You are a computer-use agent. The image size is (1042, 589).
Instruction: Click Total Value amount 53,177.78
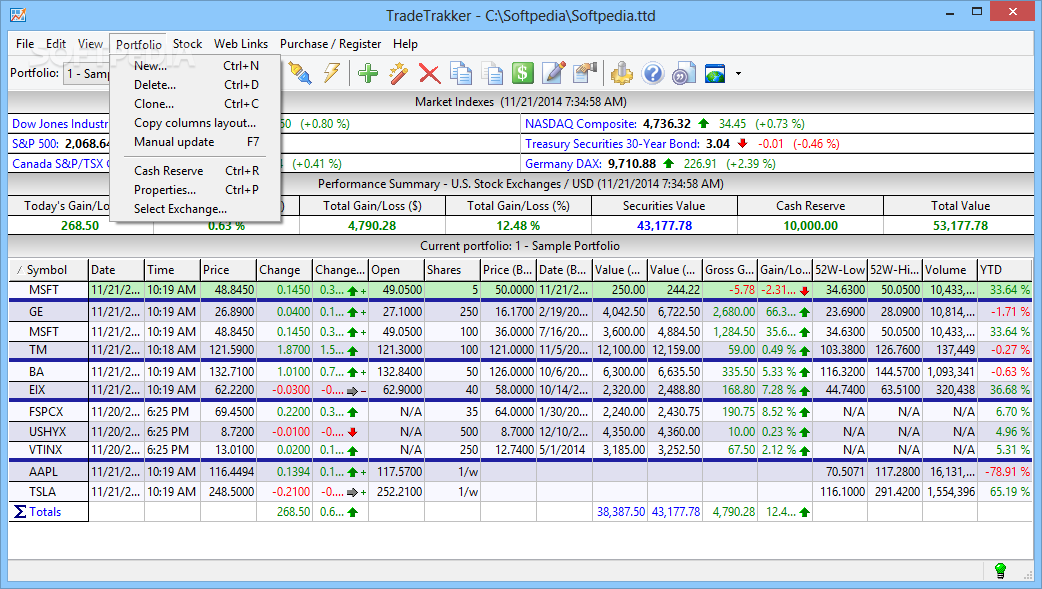(x=960, y=225)
